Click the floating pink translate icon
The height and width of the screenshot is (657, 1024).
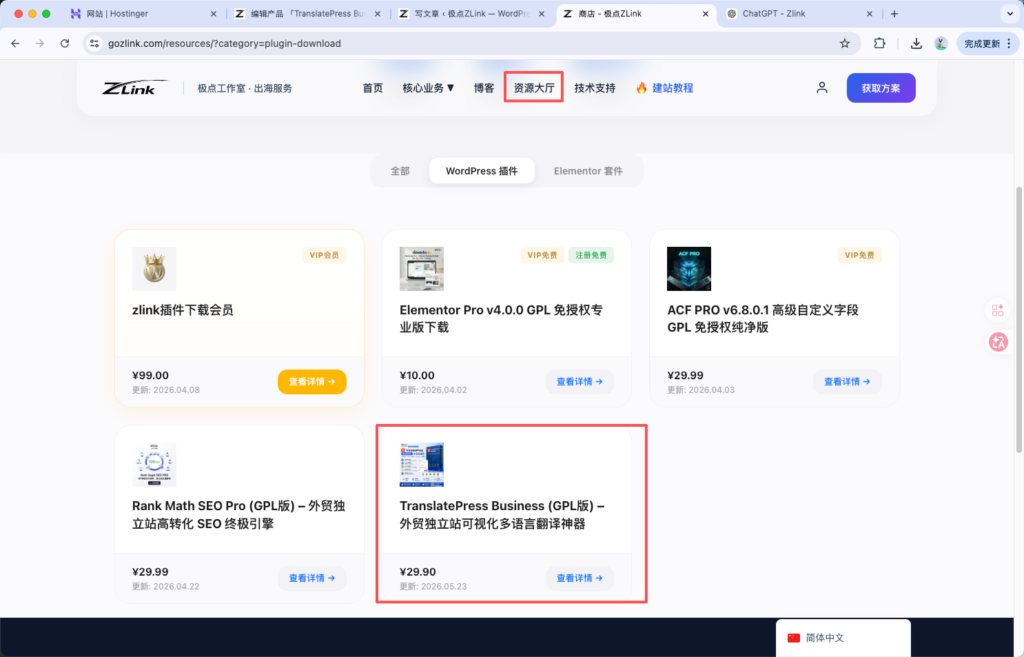click(998, 342)
